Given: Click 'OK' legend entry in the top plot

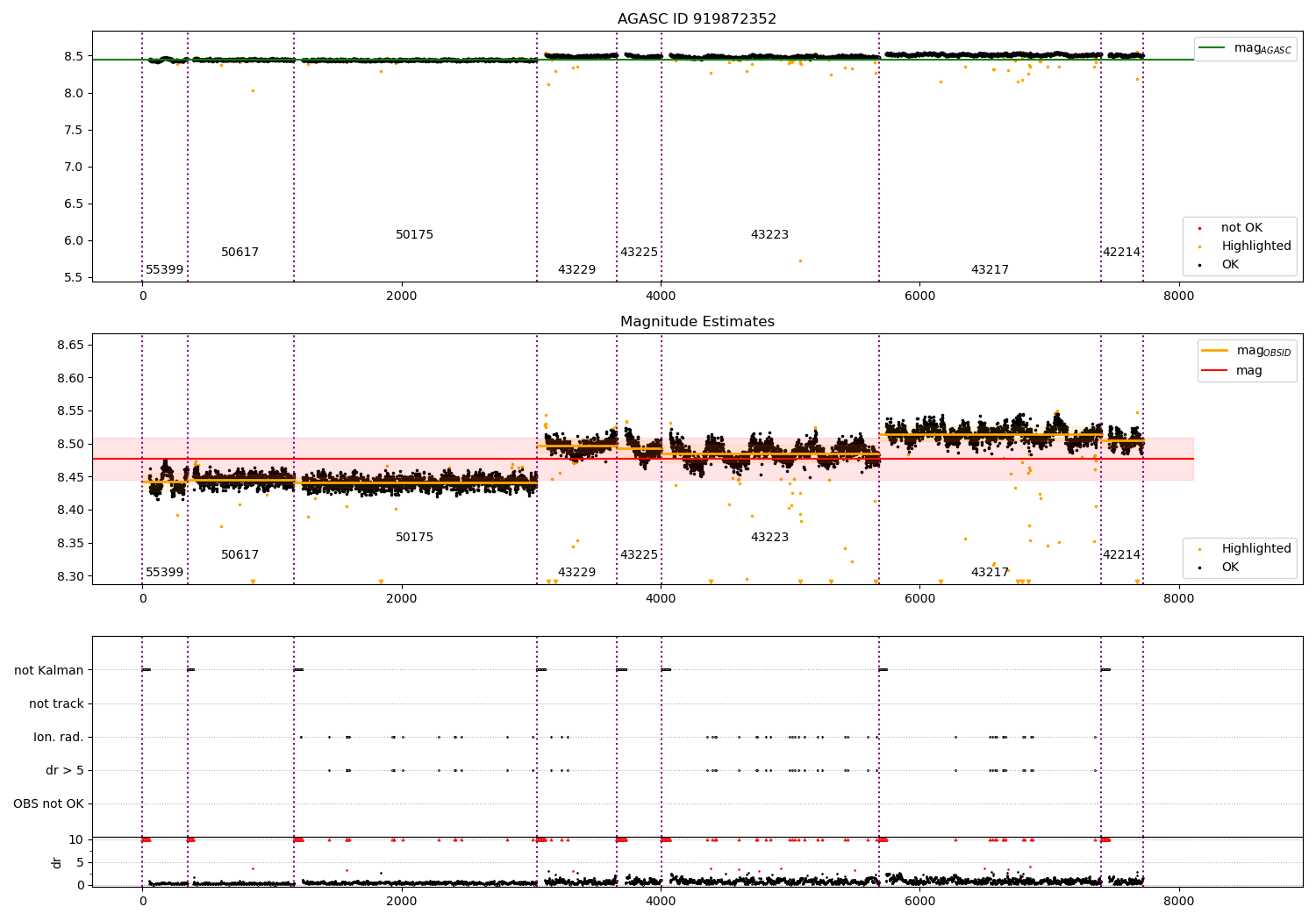Looking at the screenshot, I should 1219,265.
